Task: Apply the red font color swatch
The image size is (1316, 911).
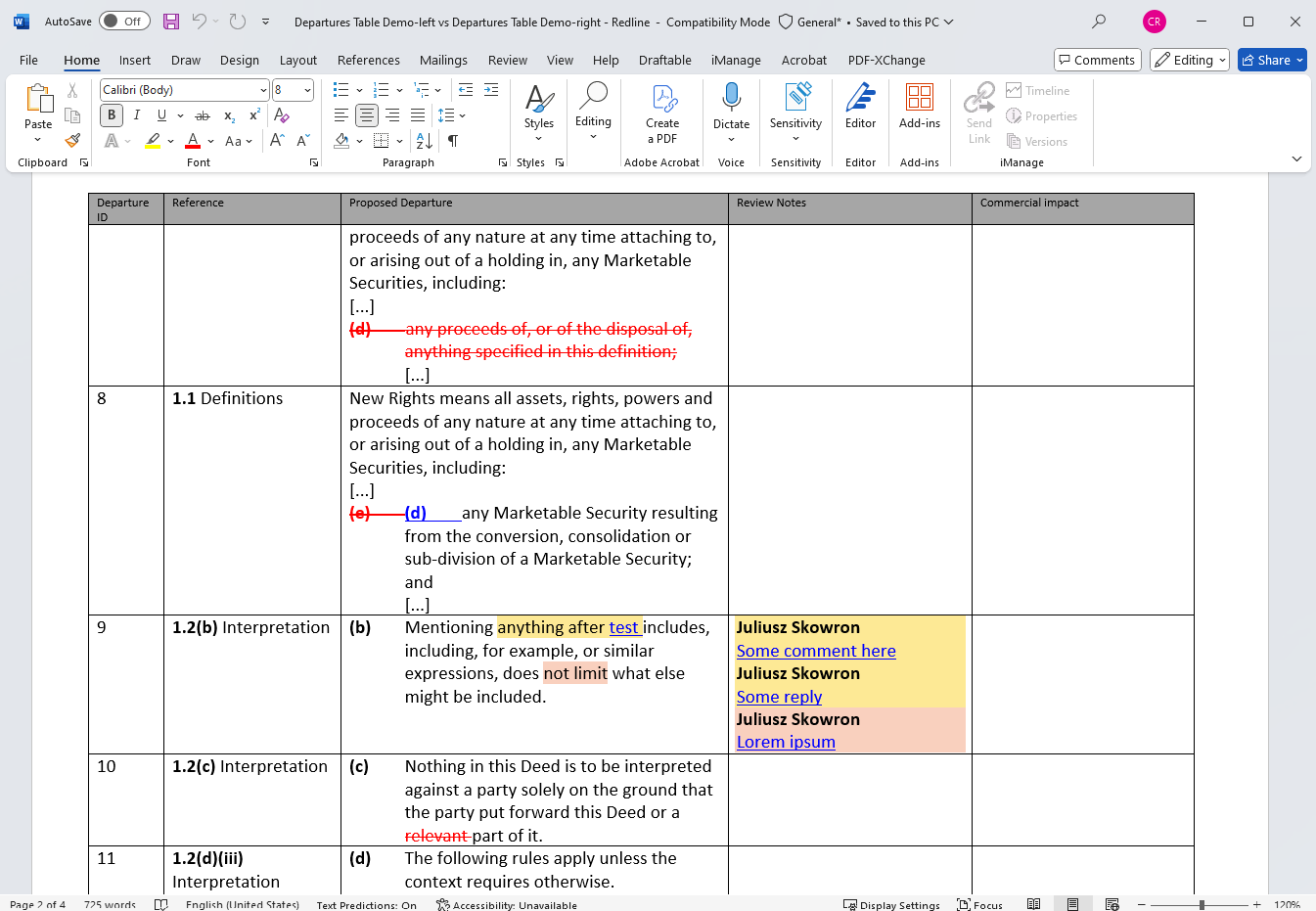Action: (x=193, y=141)
